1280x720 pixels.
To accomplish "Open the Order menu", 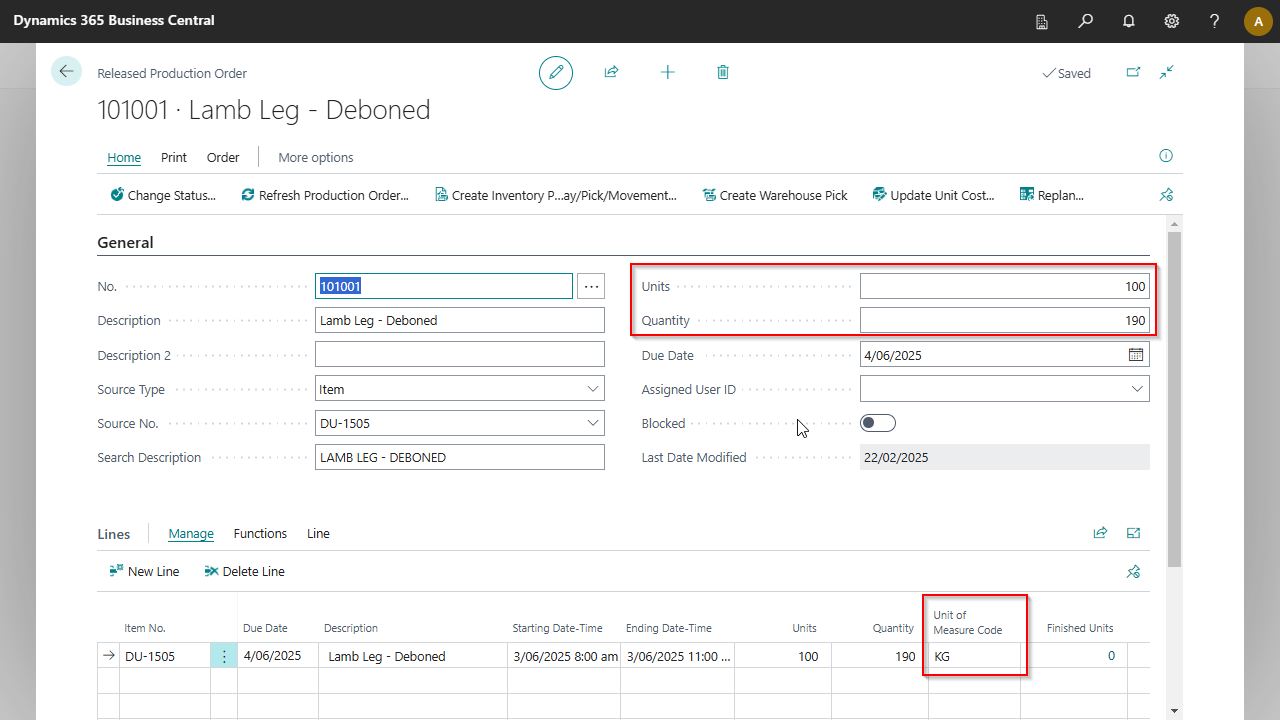I will point(223,157).
